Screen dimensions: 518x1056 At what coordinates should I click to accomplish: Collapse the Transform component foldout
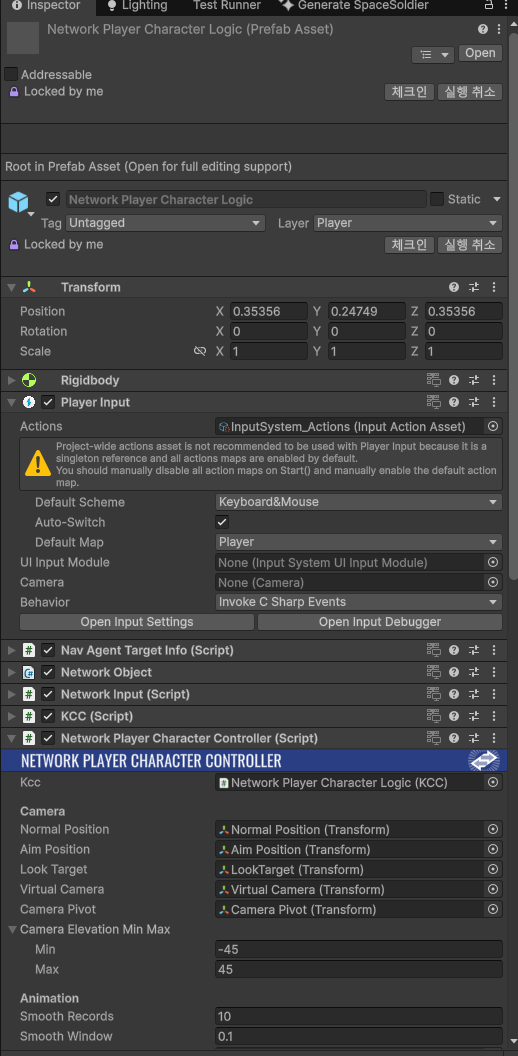click(11, 288)
